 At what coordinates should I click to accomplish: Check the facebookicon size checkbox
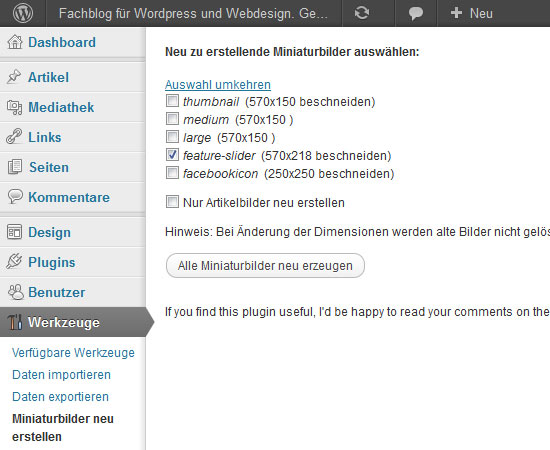pos(172,173)
